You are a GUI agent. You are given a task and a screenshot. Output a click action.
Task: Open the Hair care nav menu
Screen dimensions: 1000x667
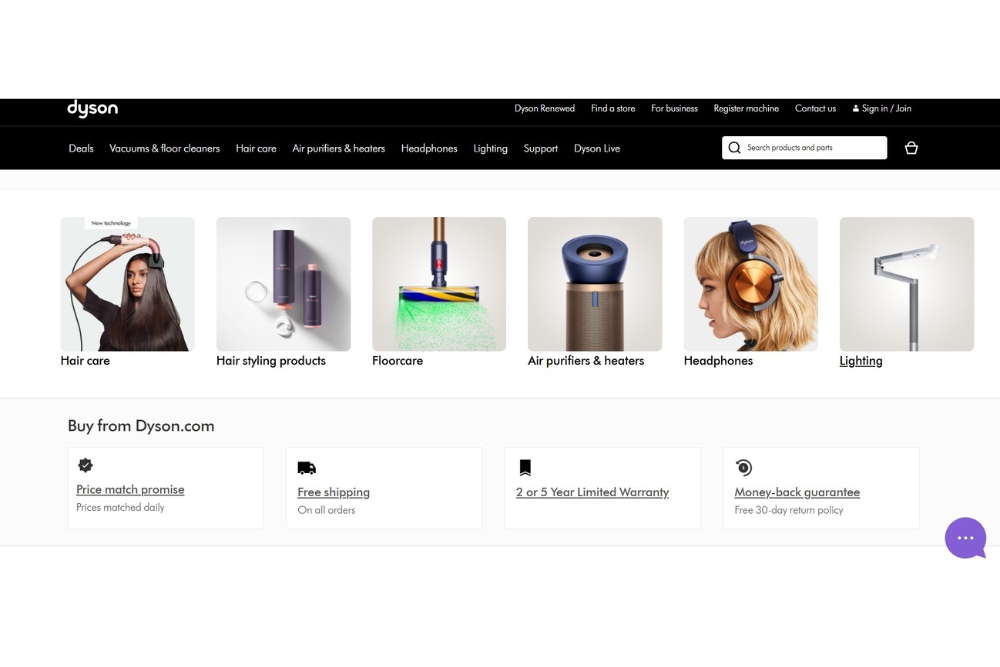(x=256, y=149)
